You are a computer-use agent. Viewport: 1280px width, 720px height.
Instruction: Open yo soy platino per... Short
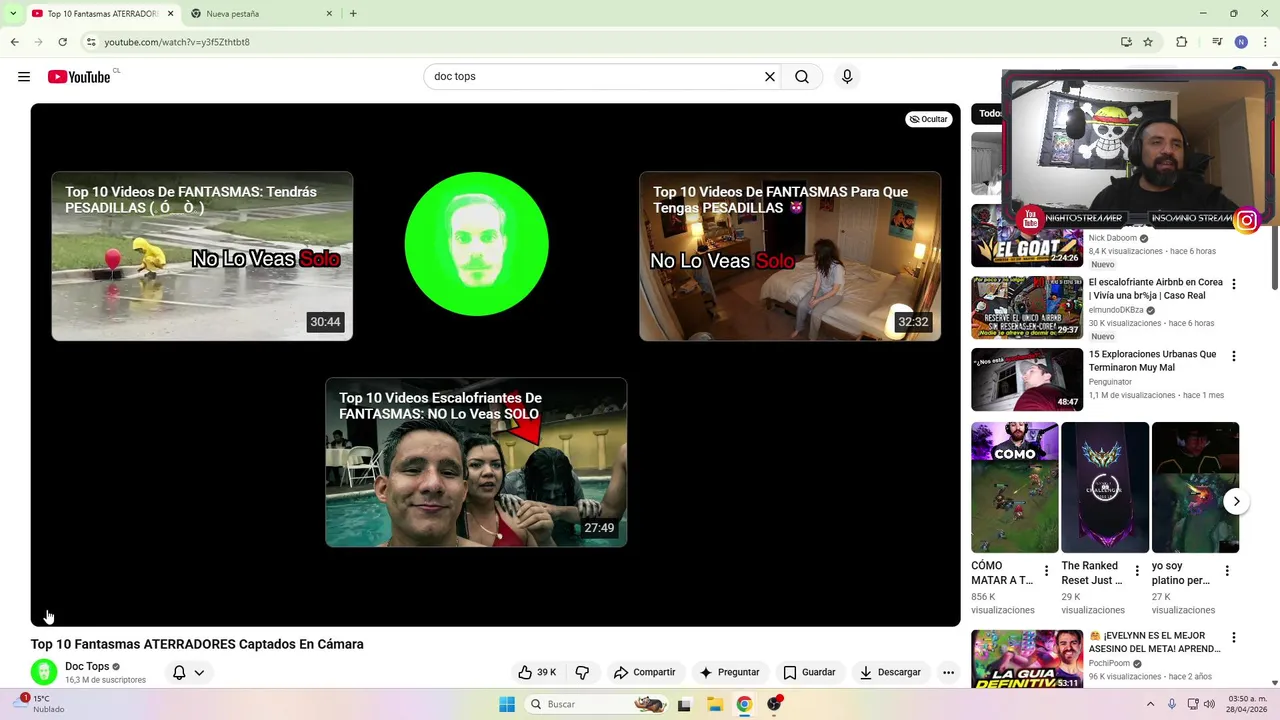click(x=1195, y=488)
